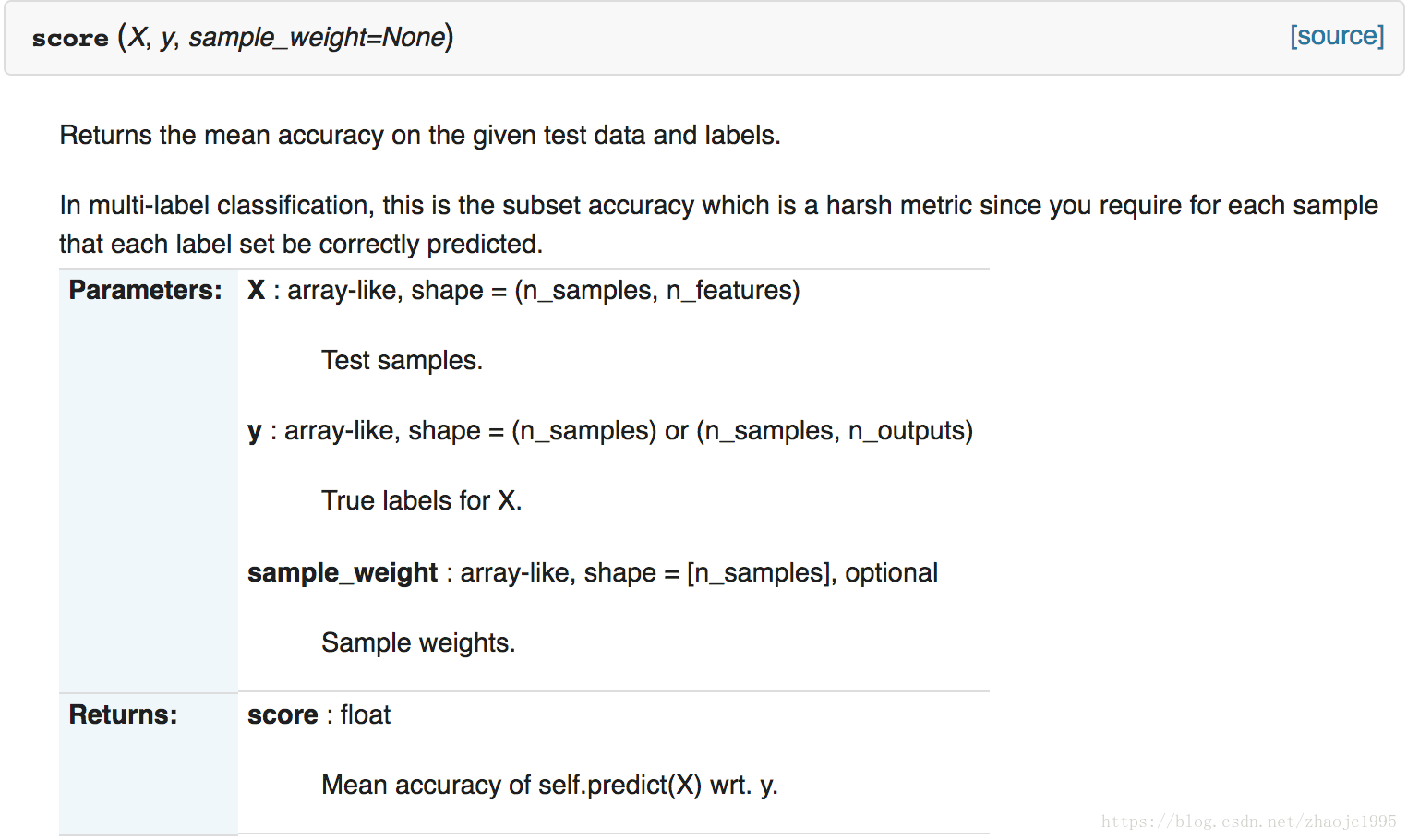Click the 'True labels for X.' text
Viewport: 1407px width, 840px height.
[x=421, y=500]
